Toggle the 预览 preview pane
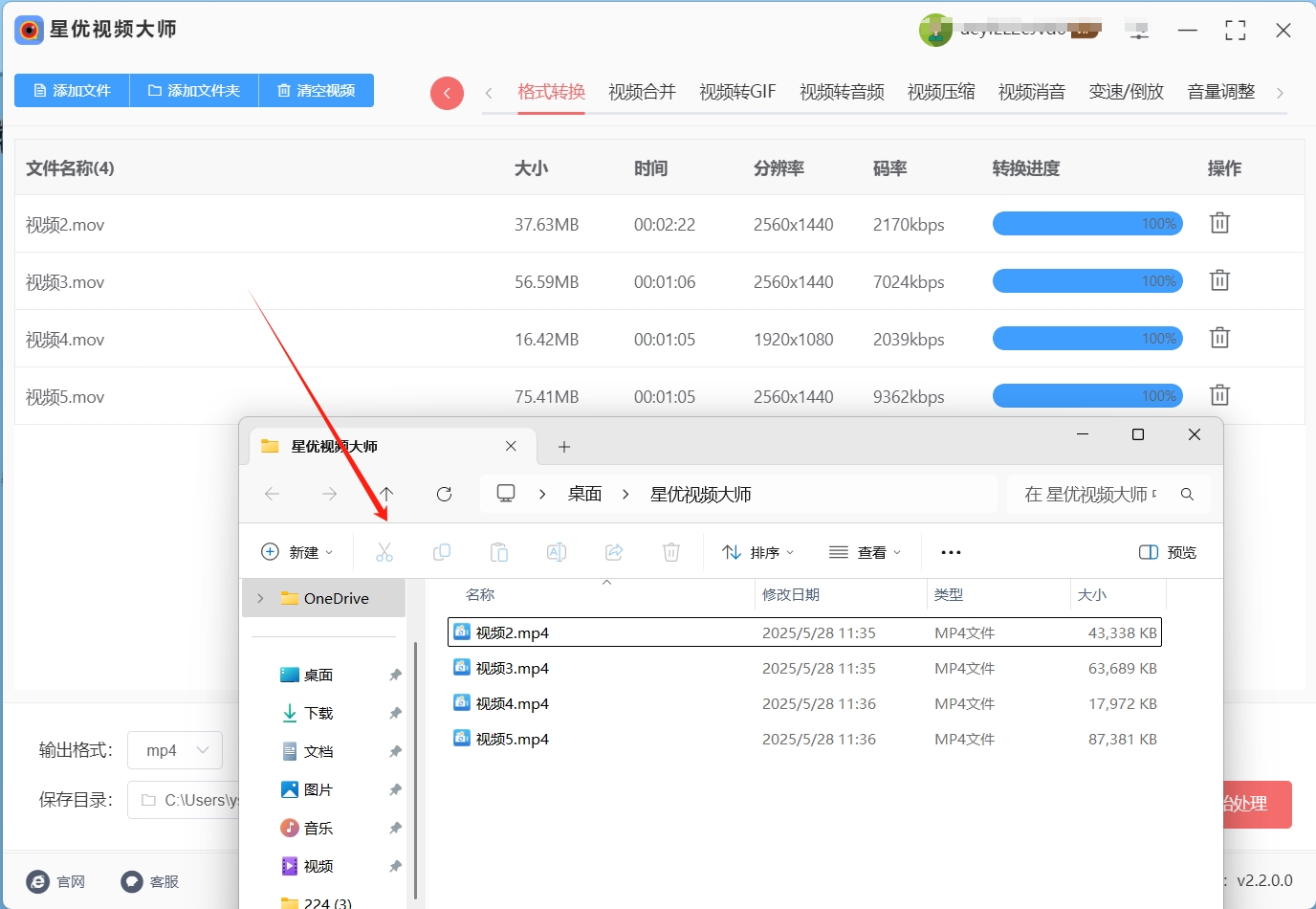Screen dimensions: 1316x909 click(x=1168, y=552)
